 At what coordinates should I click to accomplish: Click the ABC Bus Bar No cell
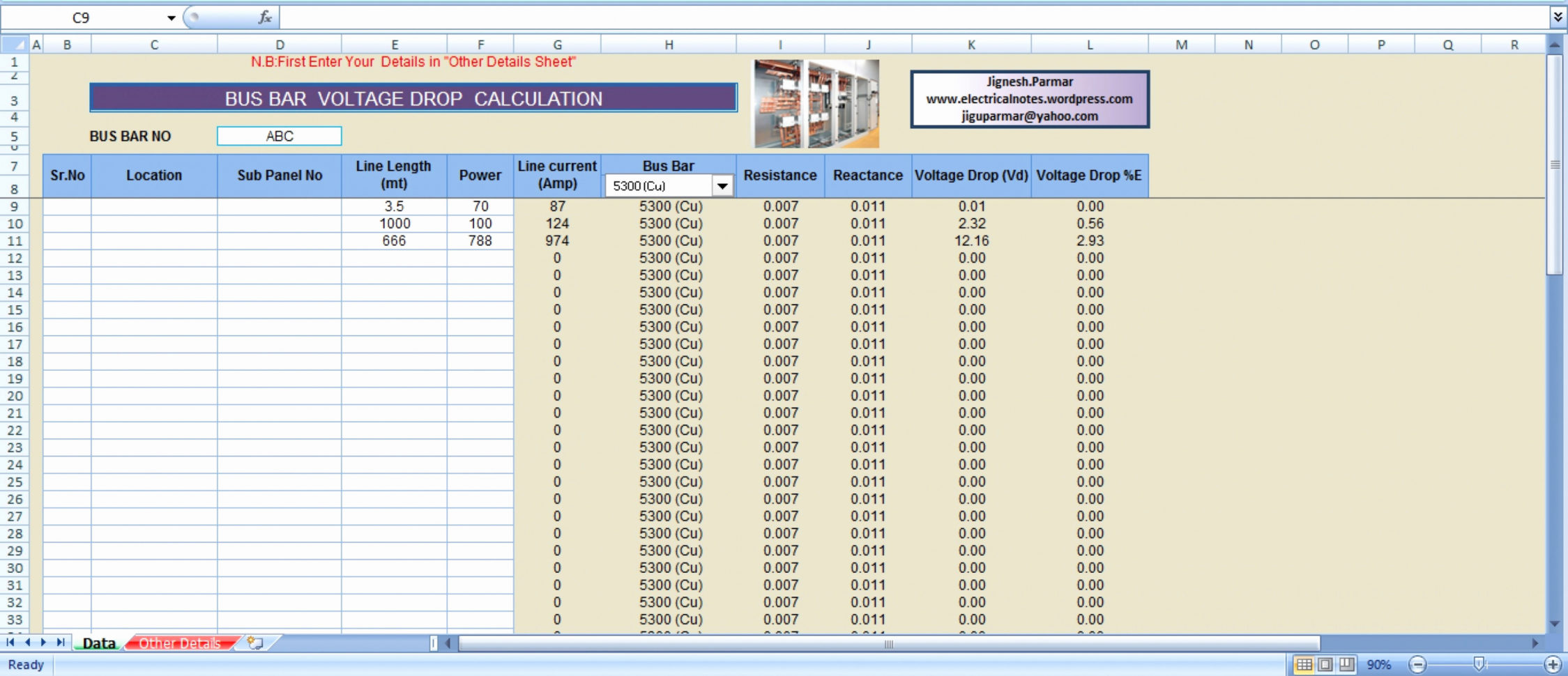pos(279,136)
